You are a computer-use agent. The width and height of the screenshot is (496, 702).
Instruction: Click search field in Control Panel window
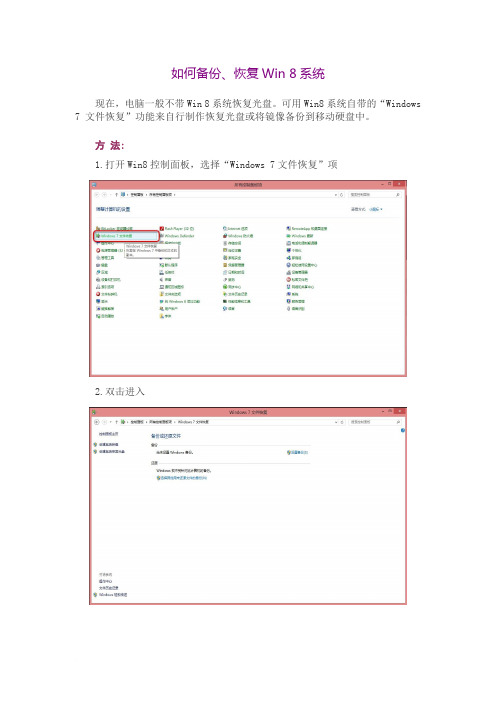coord(374,195)
